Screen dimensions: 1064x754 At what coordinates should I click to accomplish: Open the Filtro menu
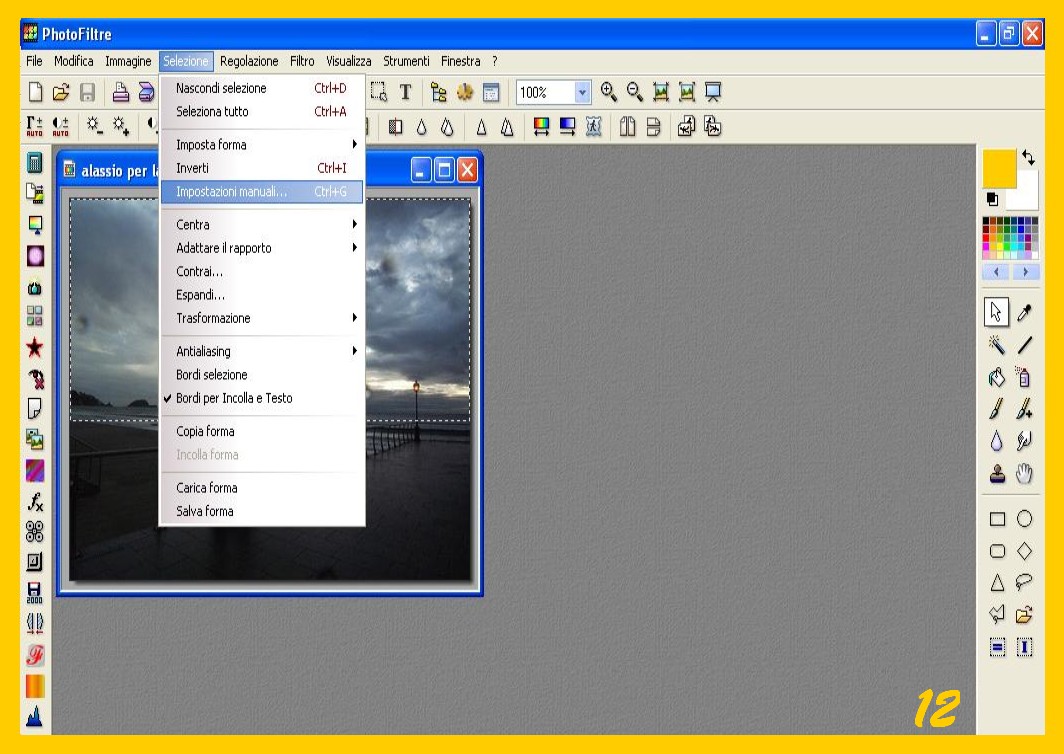(x=302, y=61)
